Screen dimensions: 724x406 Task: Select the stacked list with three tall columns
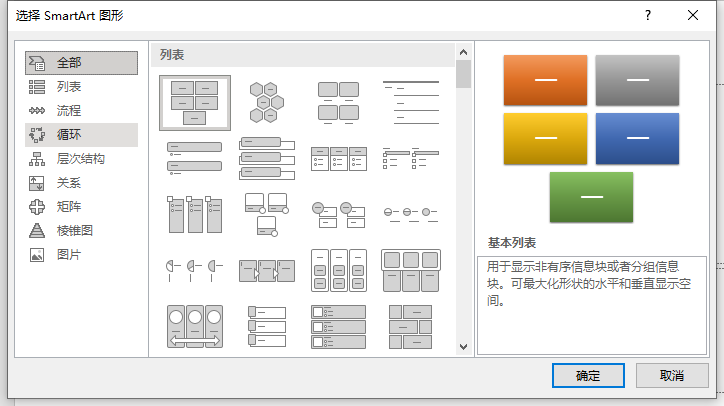194,214
